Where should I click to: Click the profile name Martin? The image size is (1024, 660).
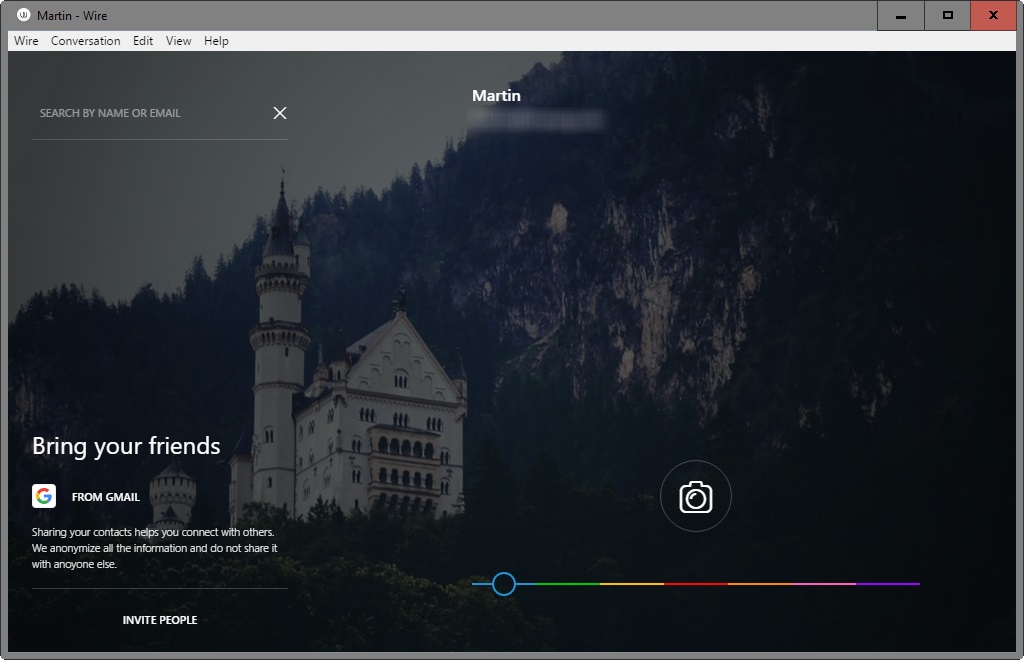tap(496, 96)
